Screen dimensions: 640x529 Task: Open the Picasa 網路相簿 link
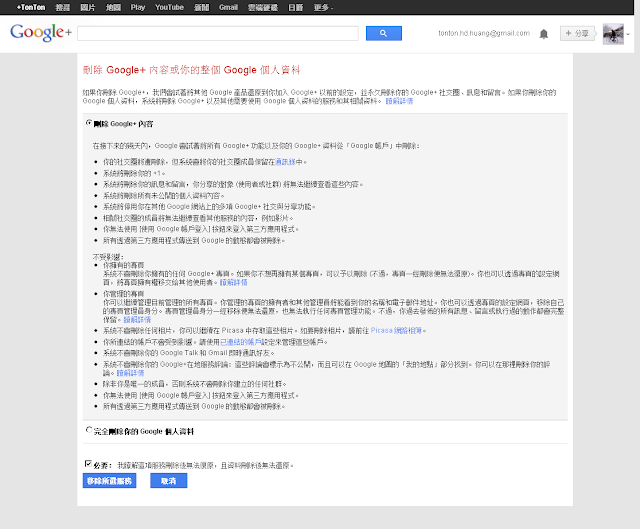396,330
